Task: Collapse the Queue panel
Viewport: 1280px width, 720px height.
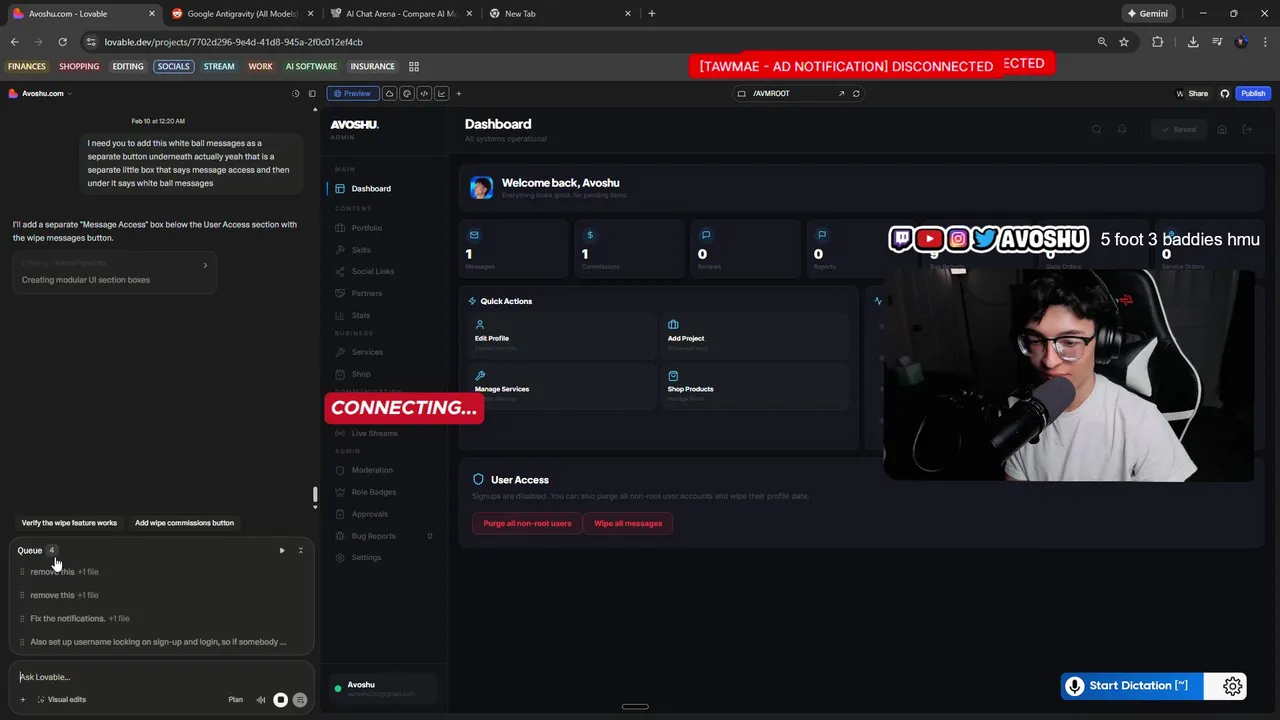Action: 300,550
